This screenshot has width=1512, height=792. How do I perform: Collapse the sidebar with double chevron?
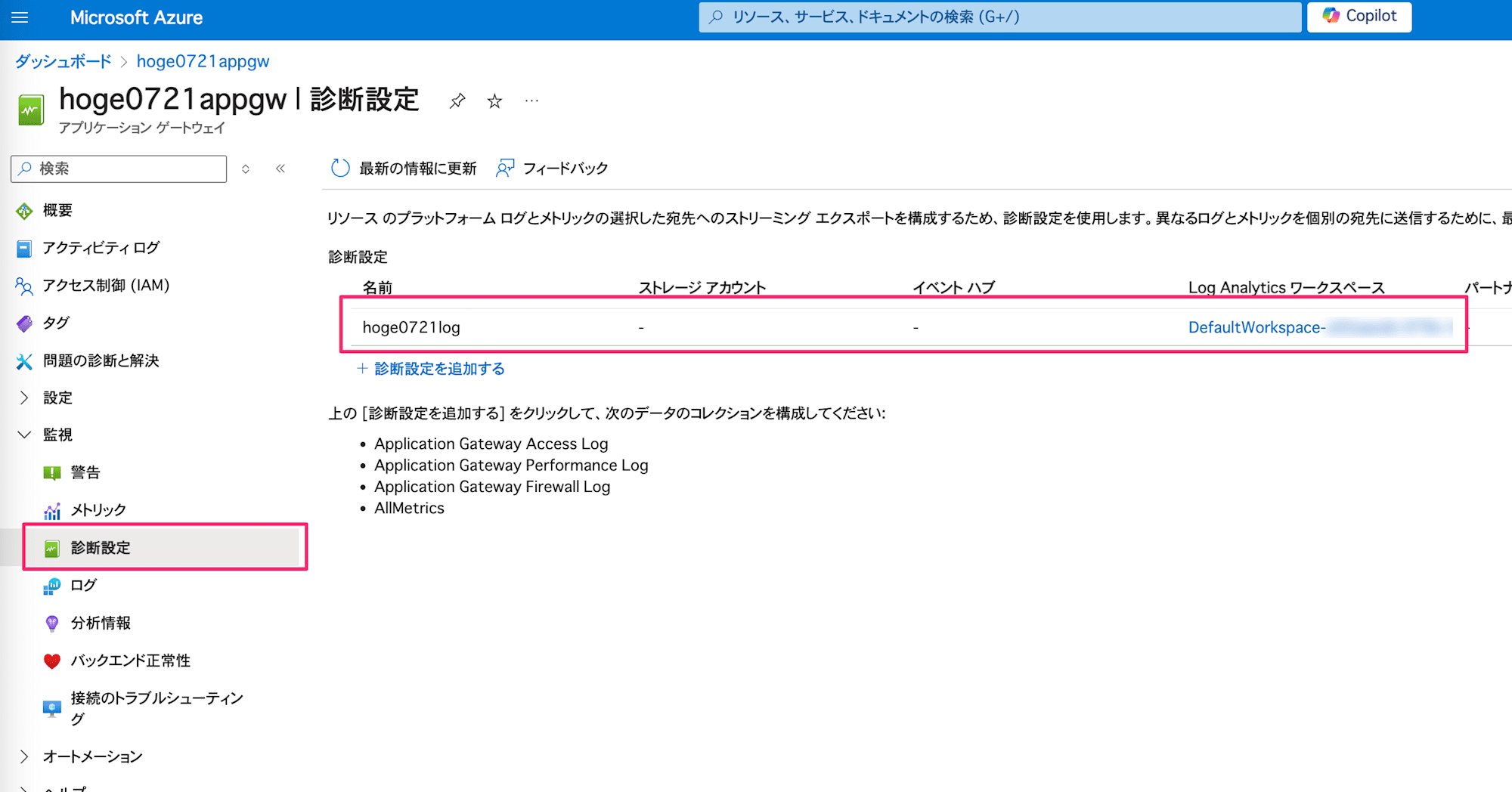coord(280,169)
